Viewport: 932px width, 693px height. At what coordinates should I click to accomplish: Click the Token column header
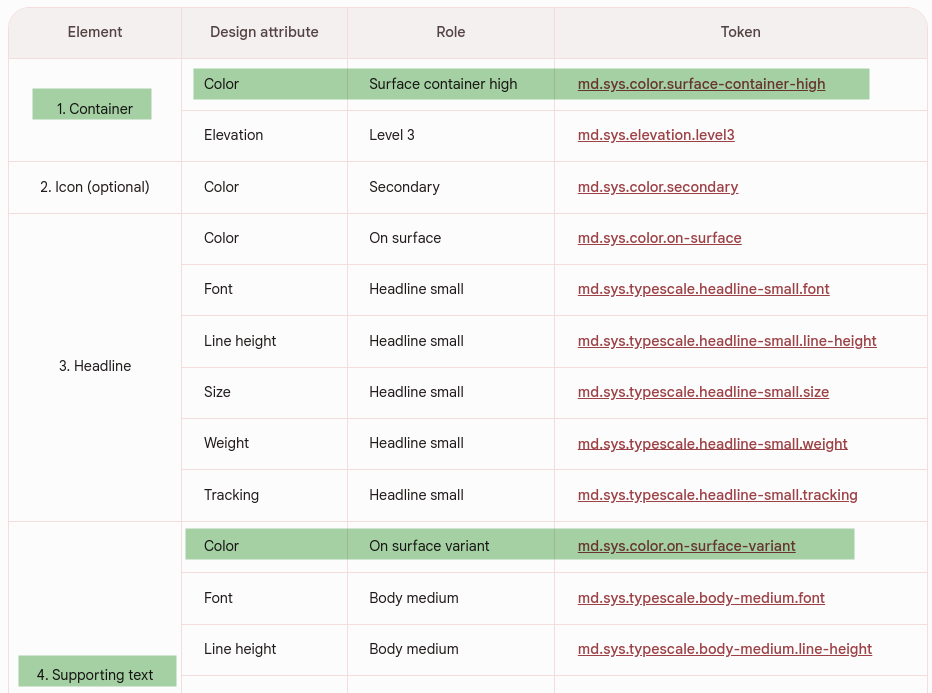(740, 32)
